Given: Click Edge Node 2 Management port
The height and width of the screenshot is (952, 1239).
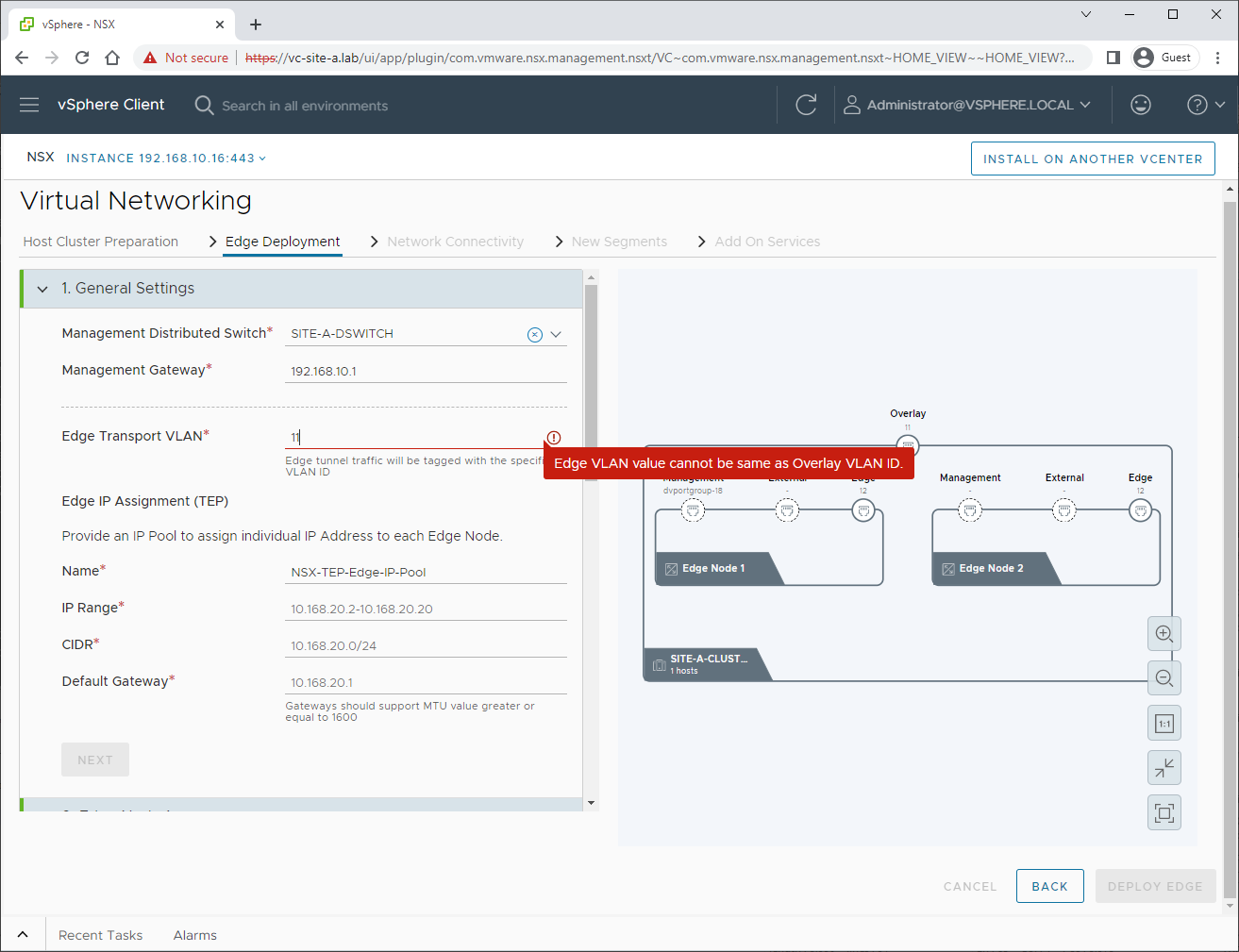Looking at the screenshot, I should coord(970,510).
